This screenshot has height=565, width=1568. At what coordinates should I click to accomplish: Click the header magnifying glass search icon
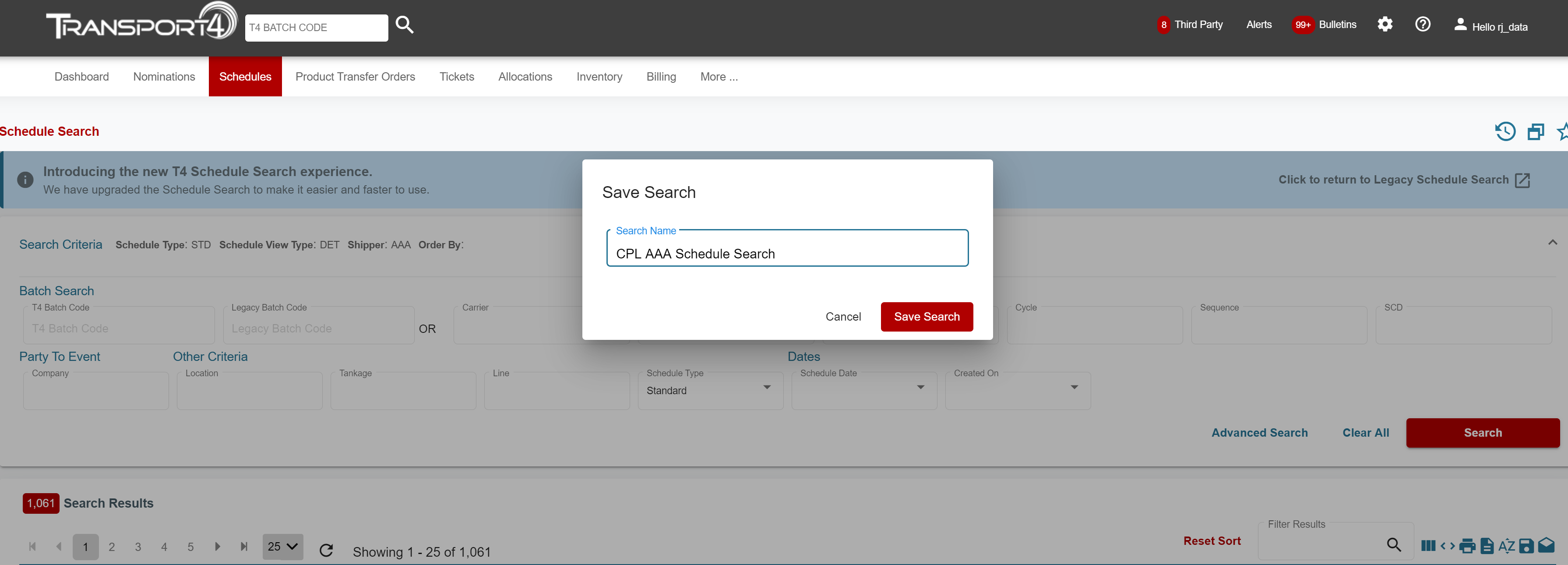click(x=405, y=25)
